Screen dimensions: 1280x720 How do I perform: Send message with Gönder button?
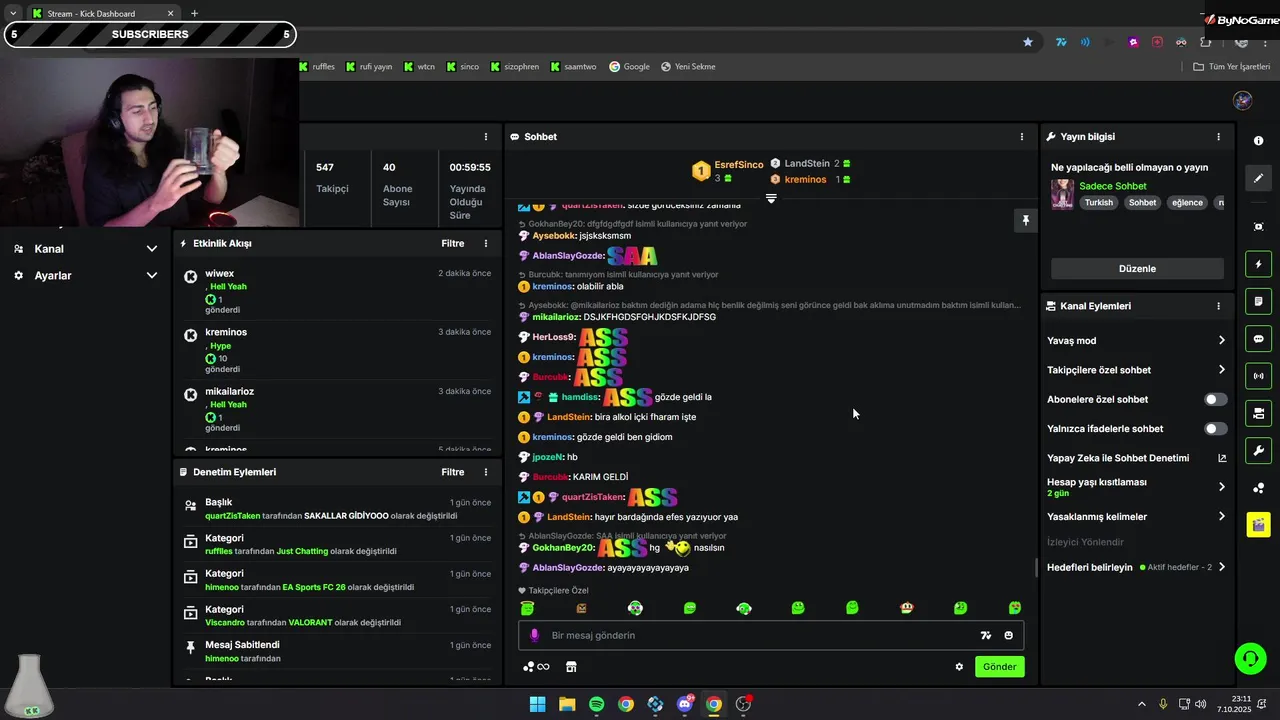click(999, 667)
